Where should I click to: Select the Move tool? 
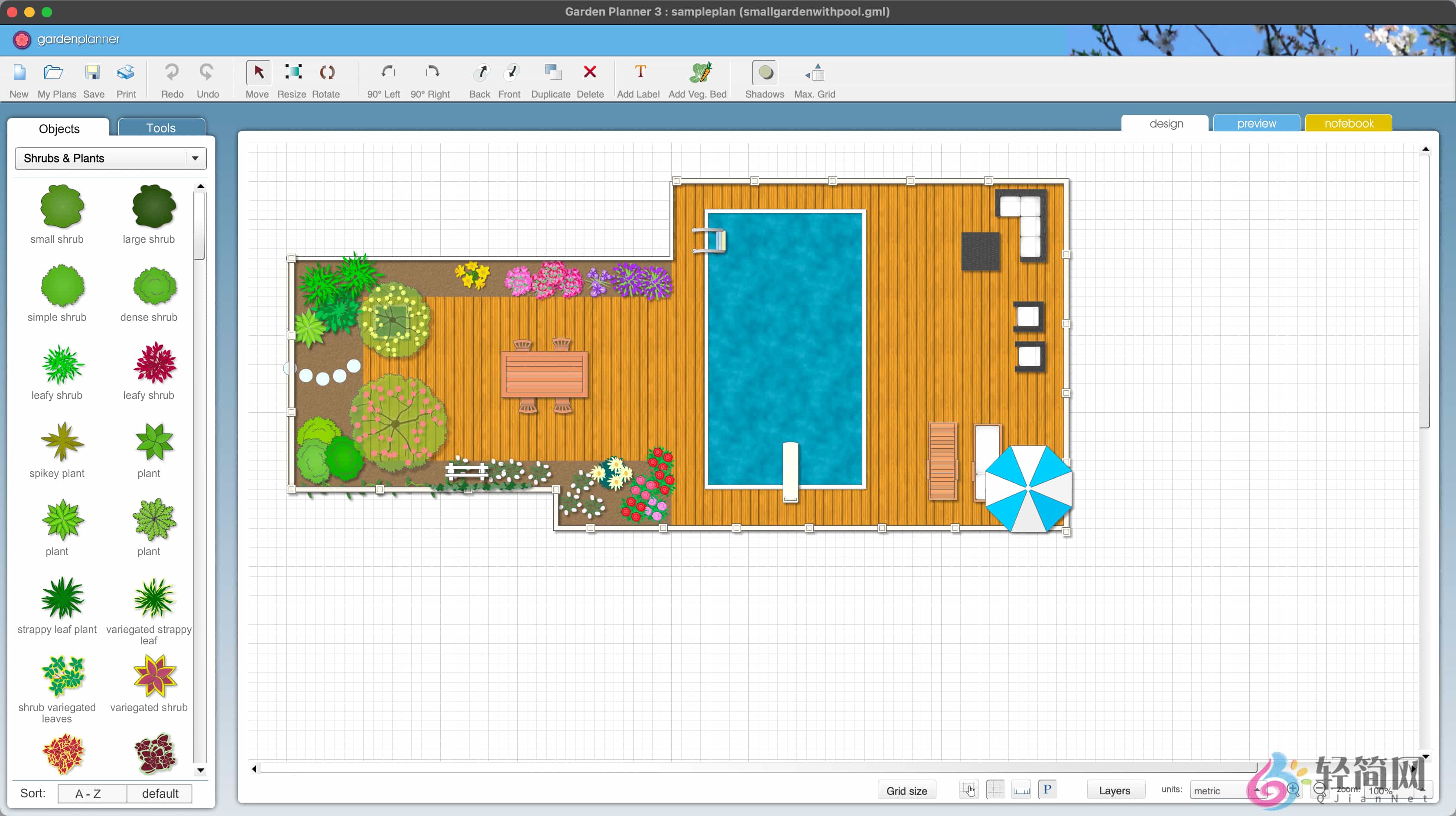point(257,79)
